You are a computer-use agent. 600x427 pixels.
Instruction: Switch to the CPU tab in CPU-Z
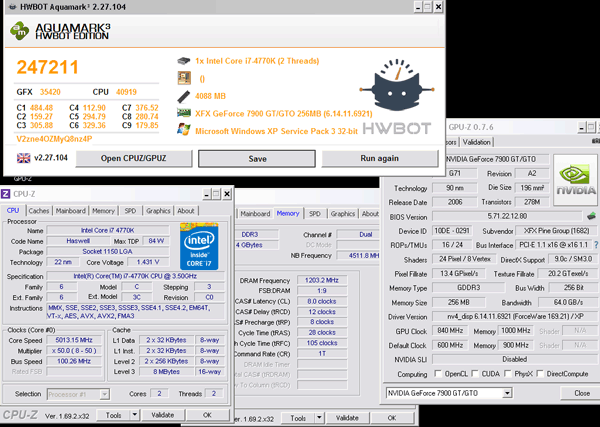13,210
